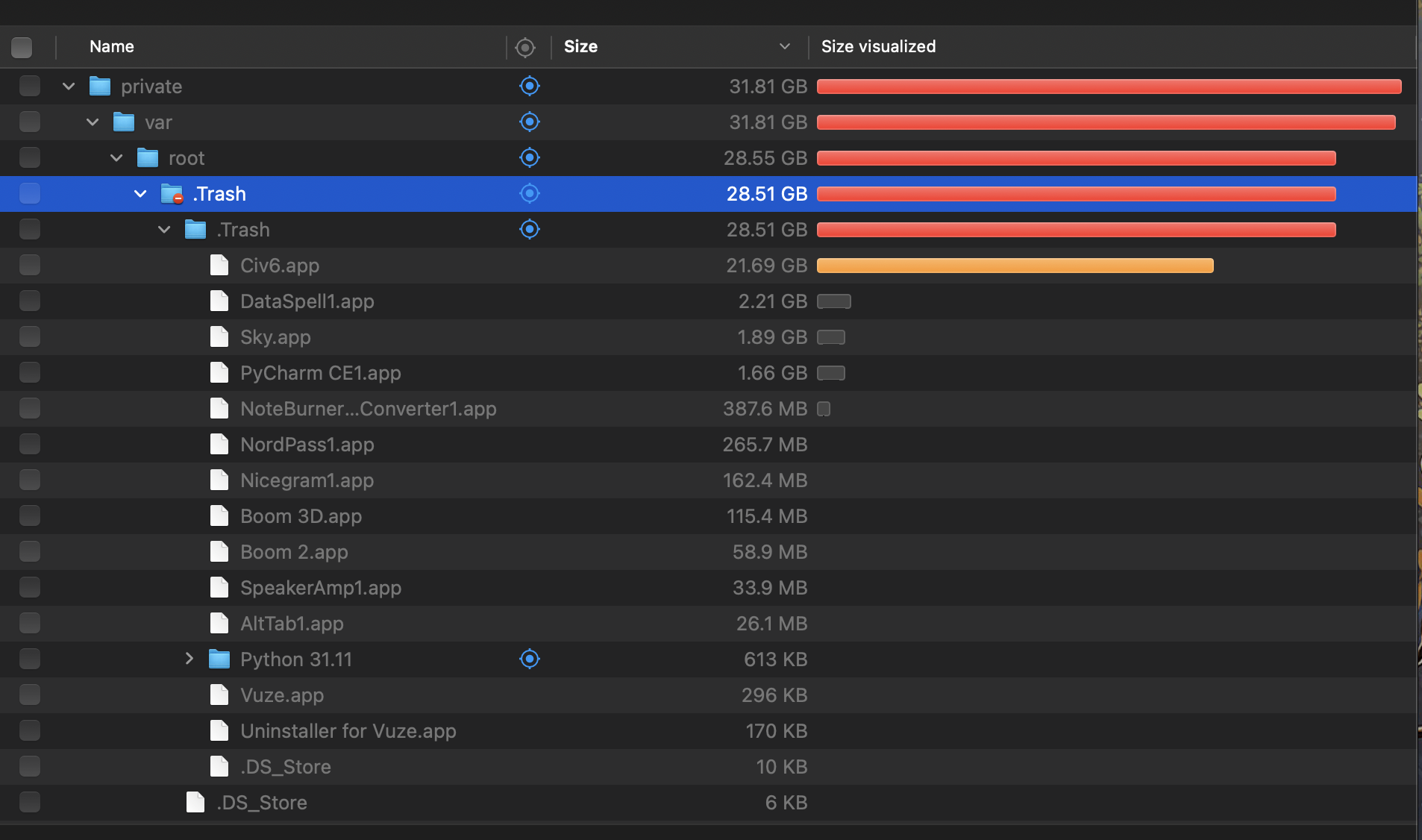Click the target icon in the highlighted .Trash row
1422x840 pixels.
click(529, 194)
